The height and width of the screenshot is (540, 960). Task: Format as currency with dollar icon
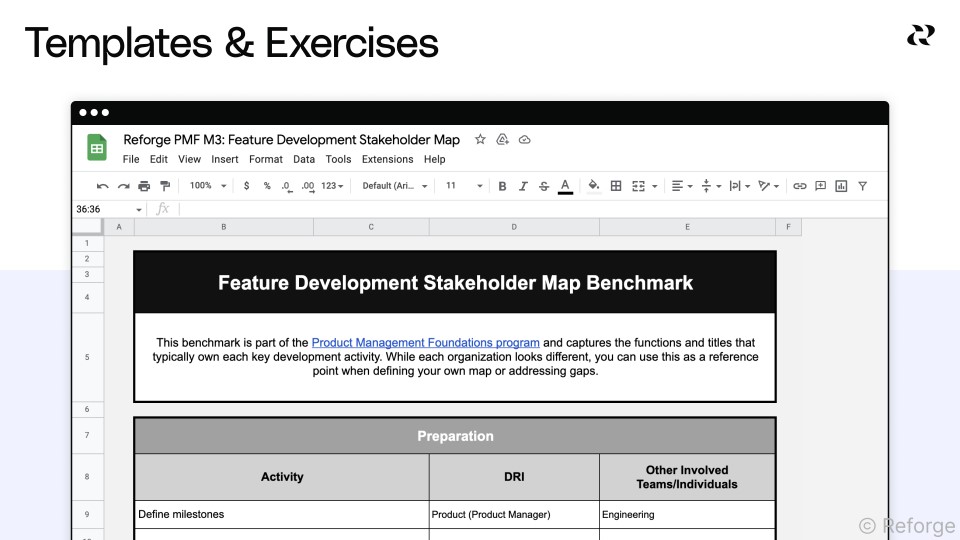246,186
